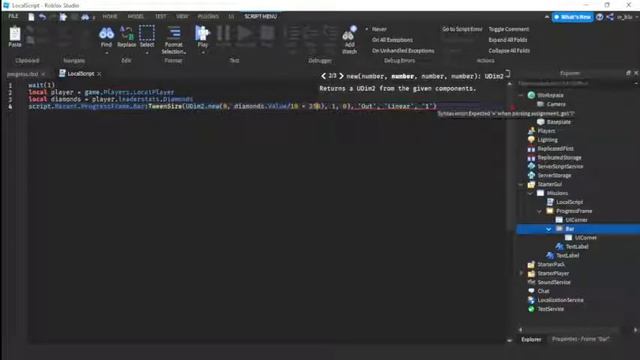Viewport: 640px width, 360px height.
Task: Select On All Exceptions option
Action: coord(392,40)
